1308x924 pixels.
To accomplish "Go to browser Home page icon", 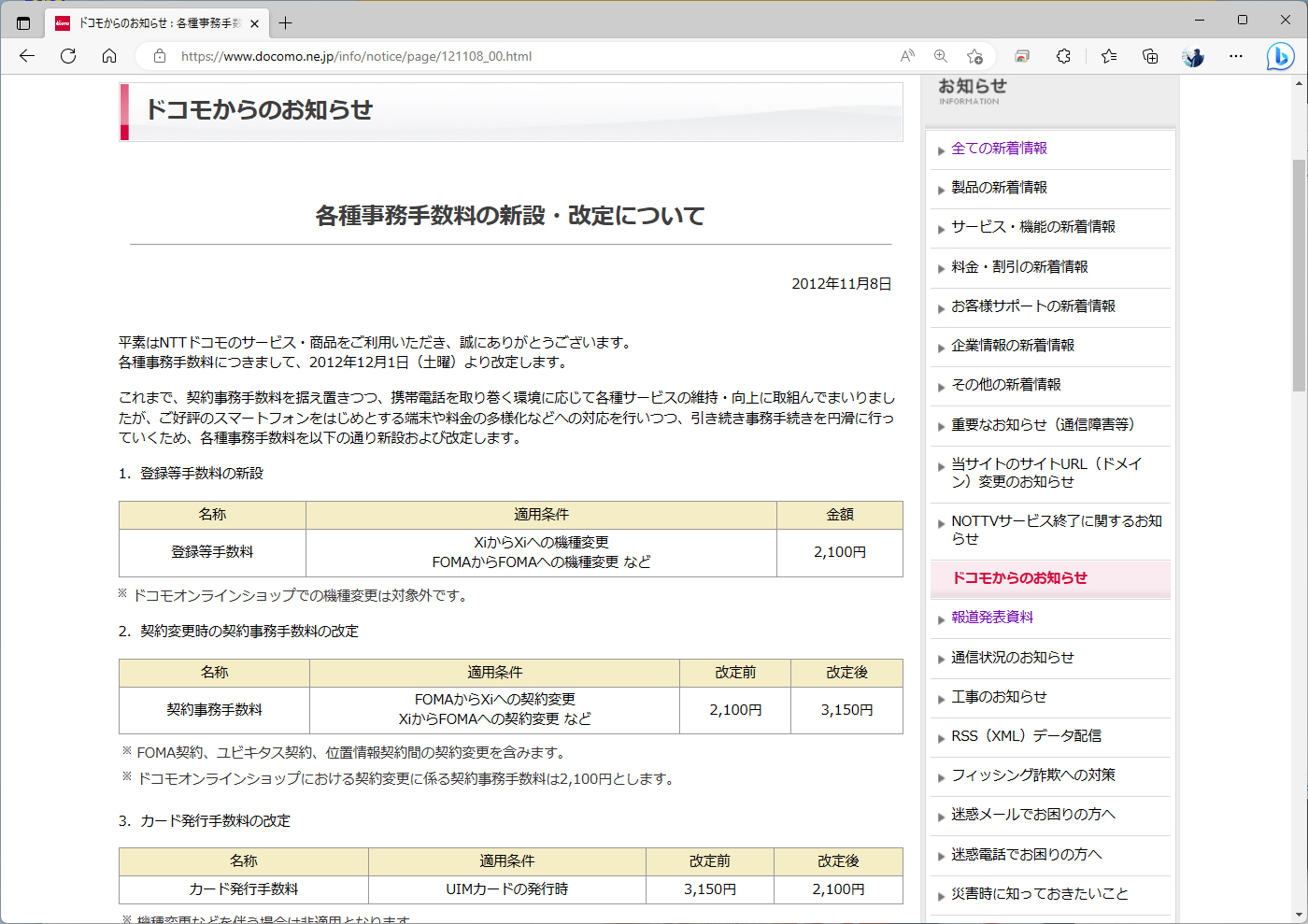I will [x=109, y=56].
